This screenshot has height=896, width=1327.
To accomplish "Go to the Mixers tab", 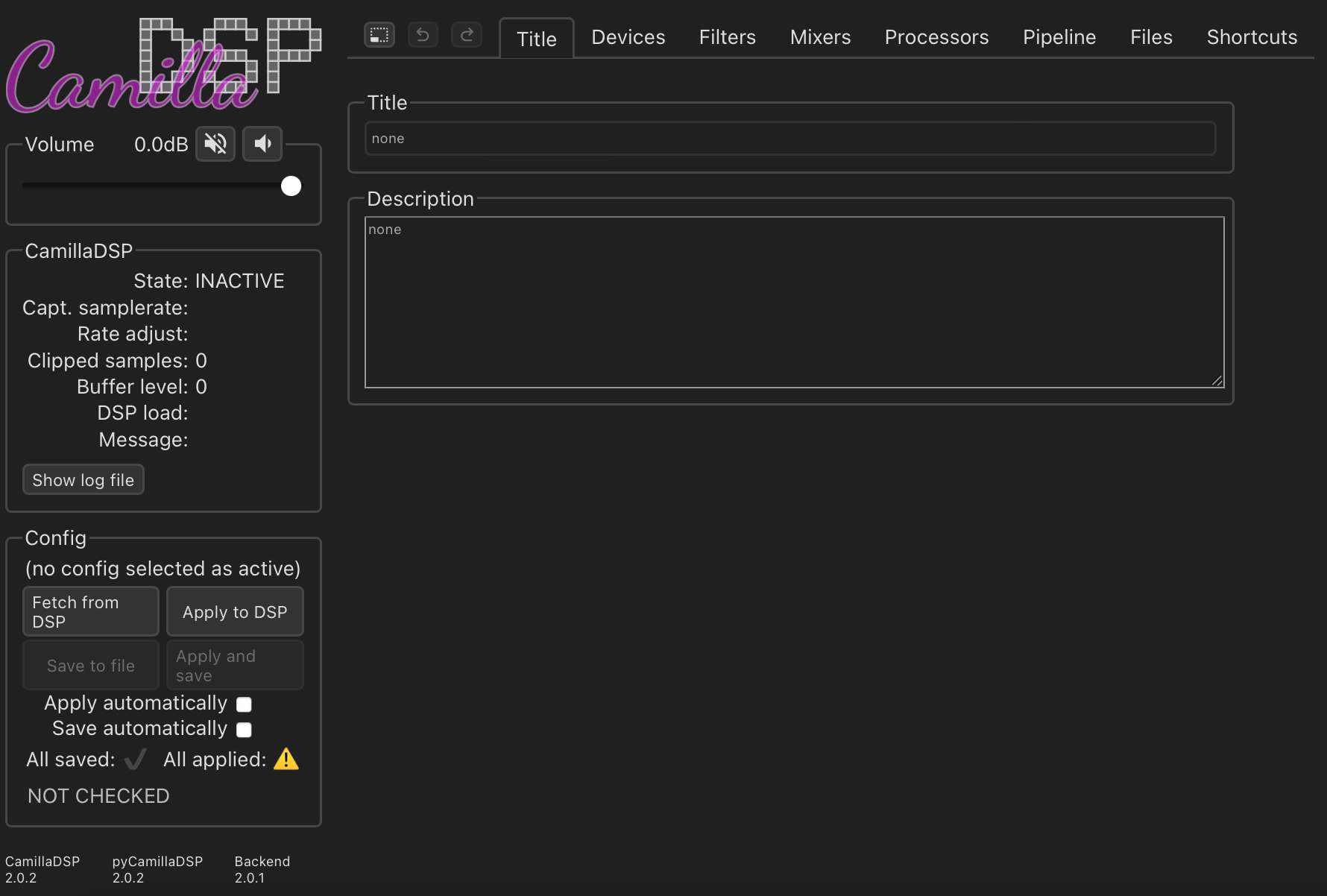I will click(x=821, y=37).
